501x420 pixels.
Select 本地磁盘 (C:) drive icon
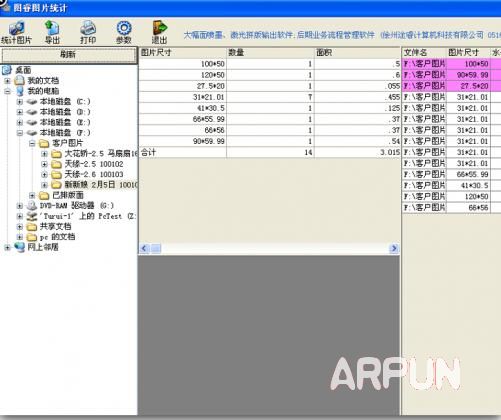tap(32, 101)
